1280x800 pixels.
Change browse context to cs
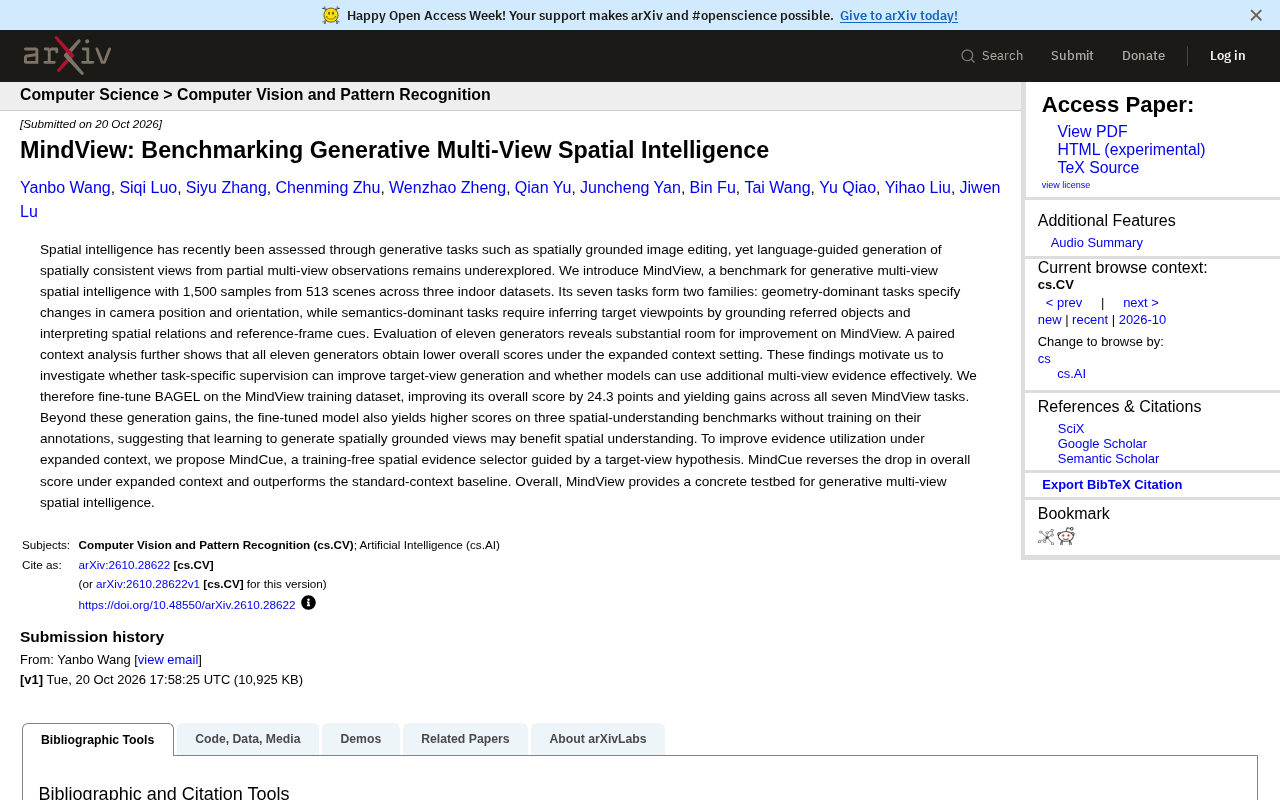coord(1044,359)
